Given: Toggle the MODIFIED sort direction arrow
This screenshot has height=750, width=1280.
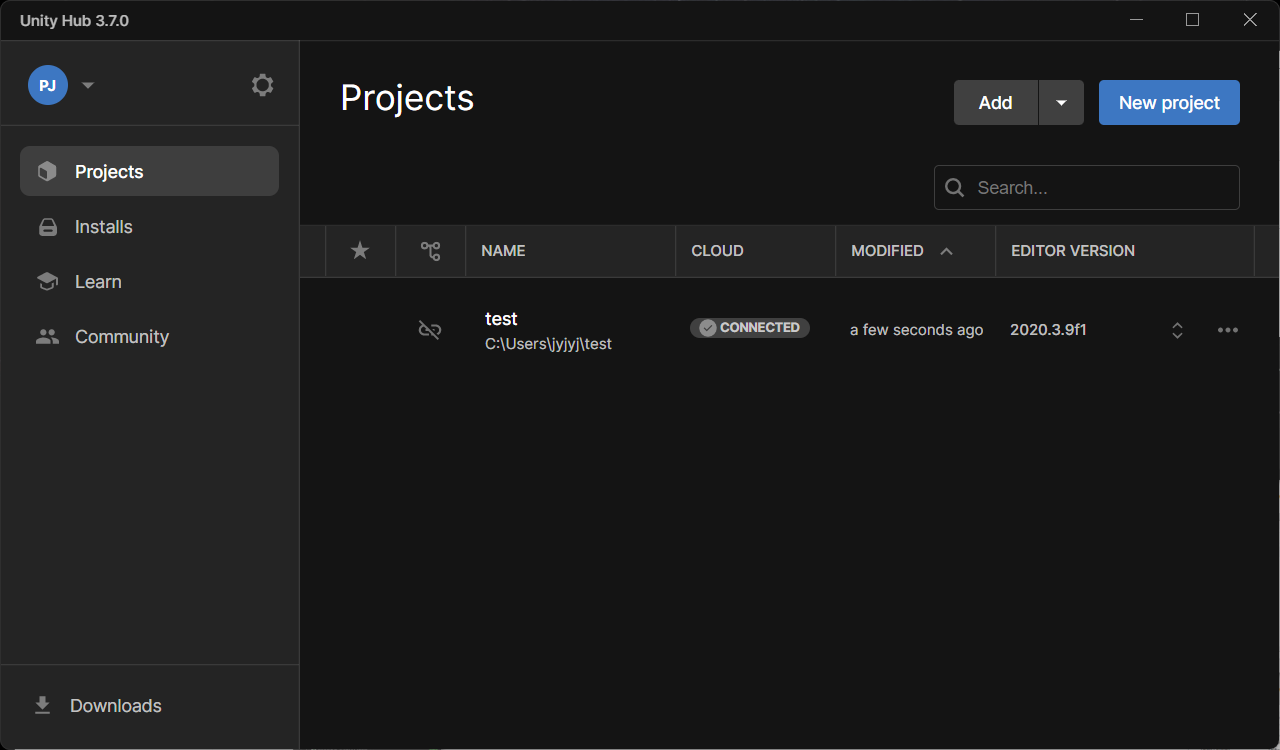Looking at the screenshot, I should pos(946,251).
